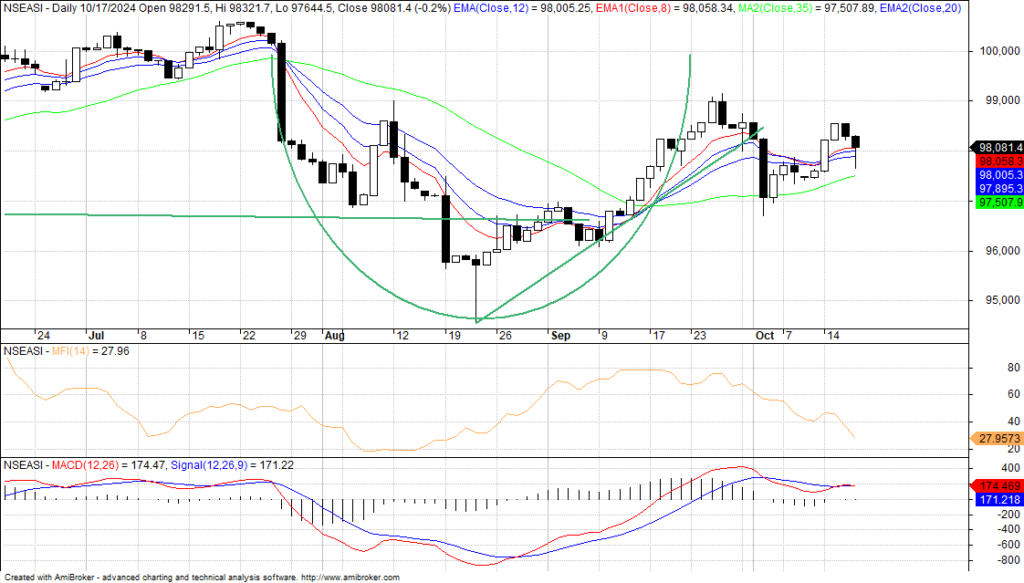Image resolution: width=1024 pixels, height=583 pixels.
Task: Select the blue 98,005.3 price tag
Action: (x=998, y=174)
